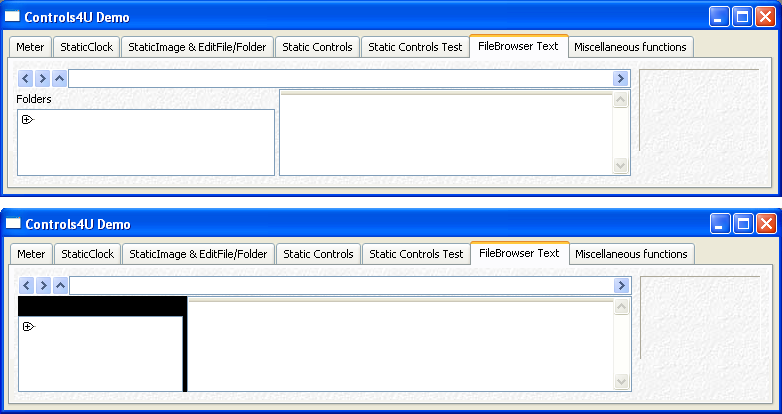
Task: Maximize the bottom Controls4U Demo window
Action: tap(743, 224)
